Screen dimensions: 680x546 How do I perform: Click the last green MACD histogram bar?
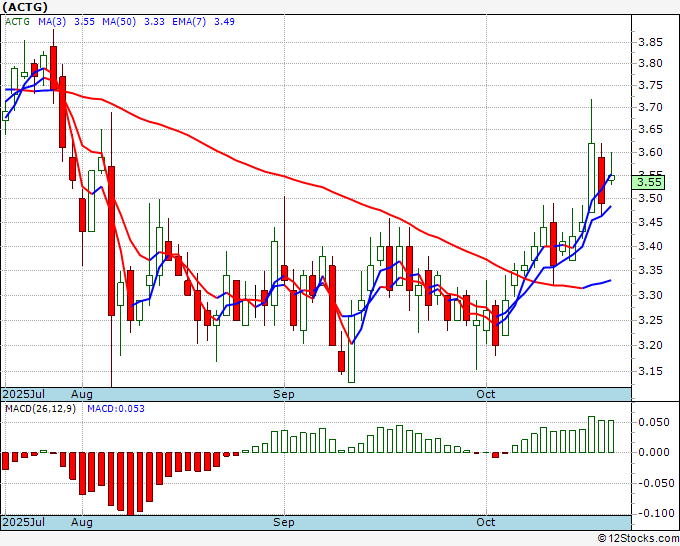[611, 436]
